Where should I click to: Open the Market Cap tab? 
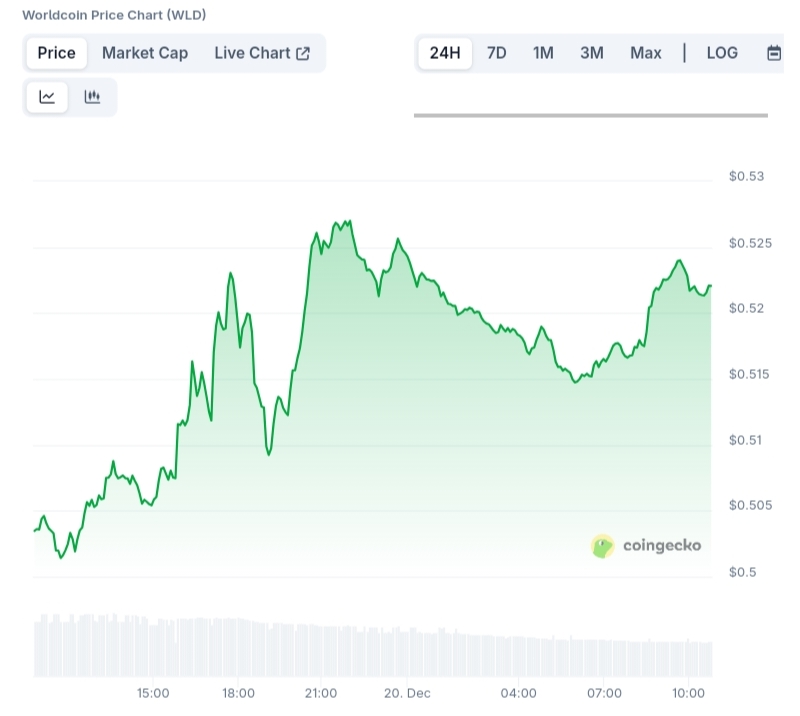pyautogui.click(x=145, y=53)
